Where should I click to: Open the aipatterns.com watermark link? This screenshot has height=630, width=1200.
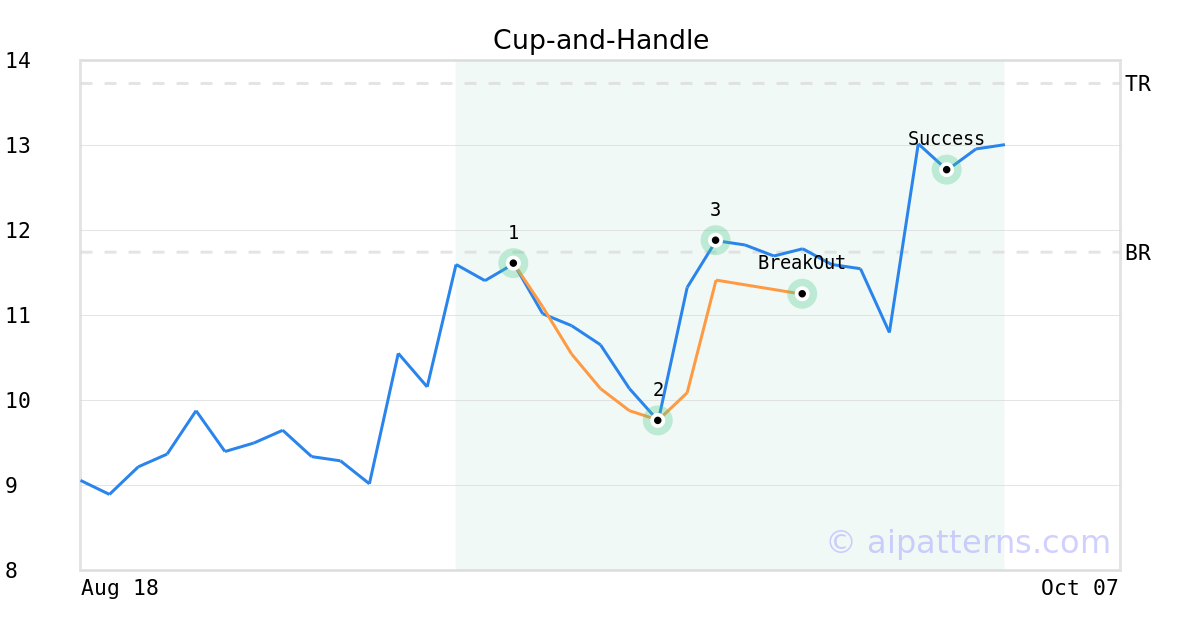(968, 542)
